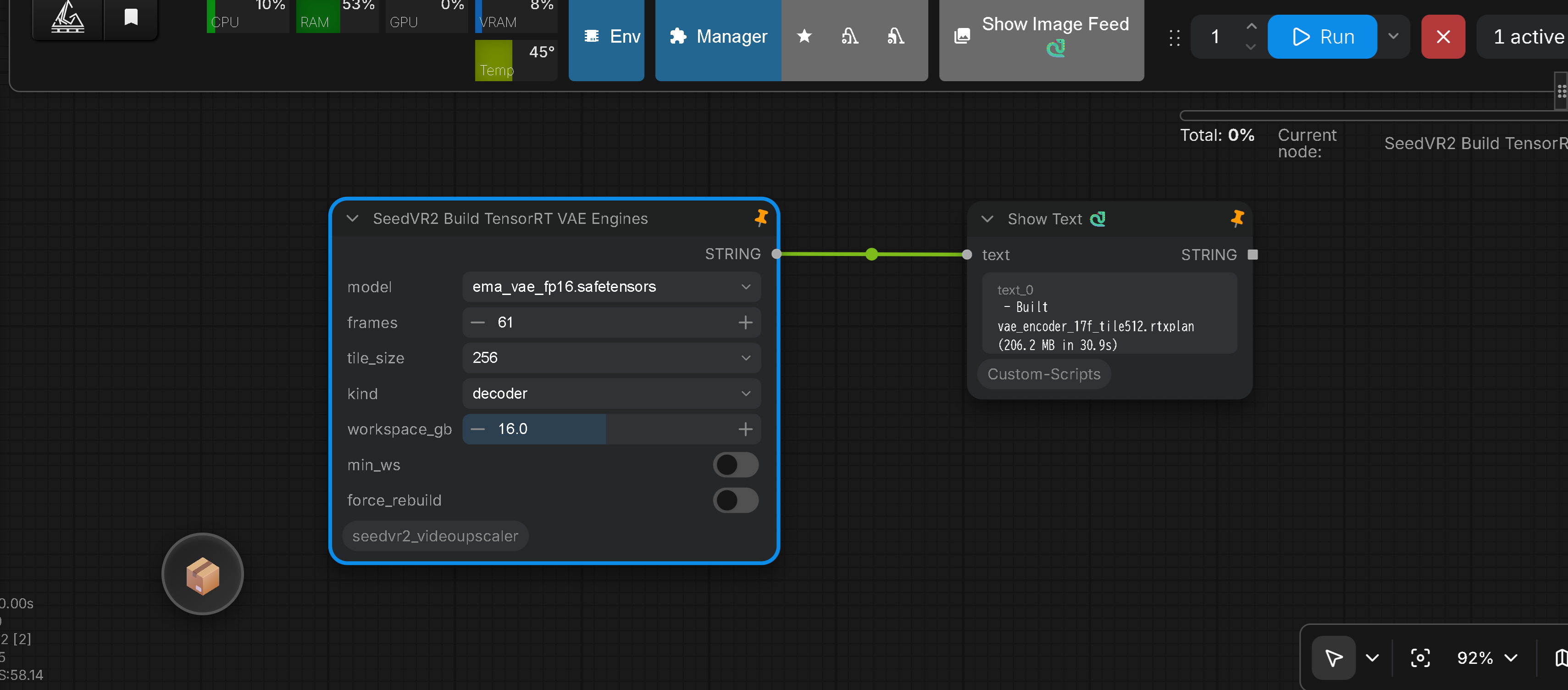Click the bookmark icon in toolbar

(131, 17)
